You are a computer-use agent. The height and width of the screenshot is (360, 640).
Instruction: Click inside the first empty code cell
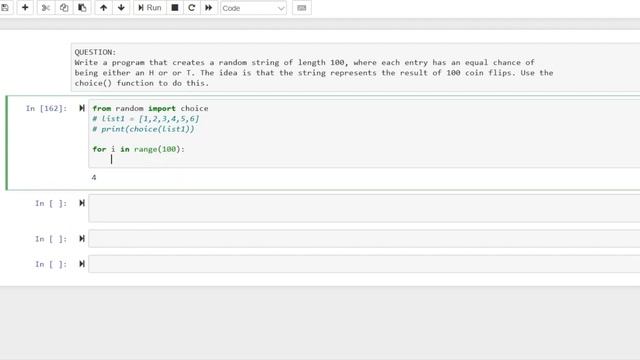pos(364,208)
